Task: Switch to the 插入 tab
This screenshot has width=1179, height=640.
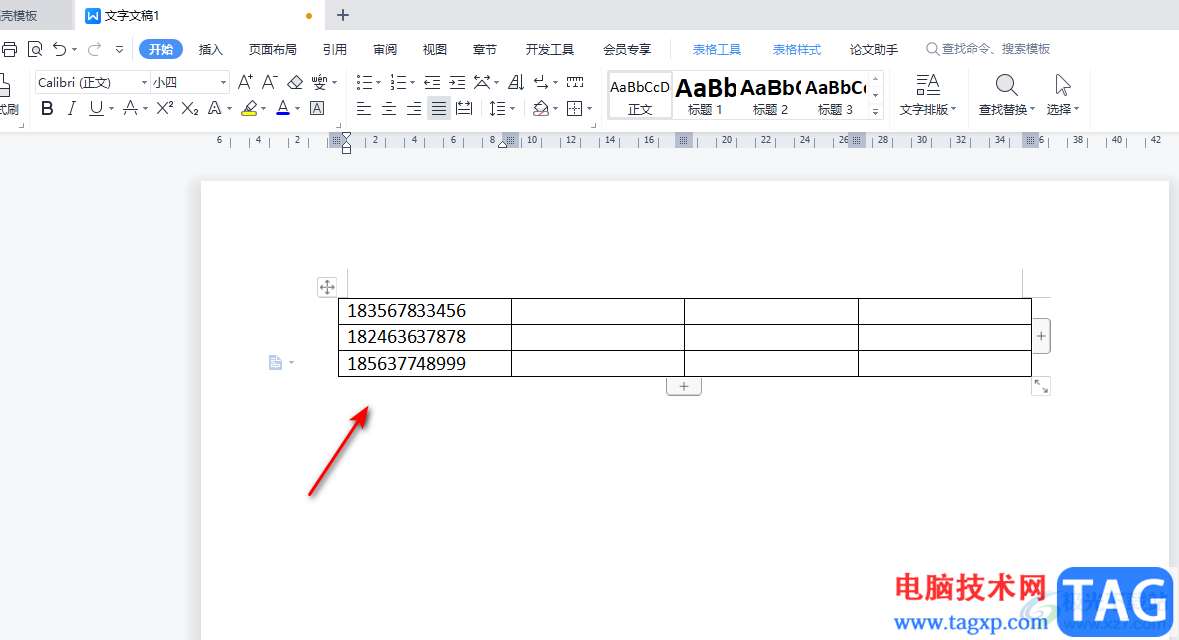Action: coord(211,50)
